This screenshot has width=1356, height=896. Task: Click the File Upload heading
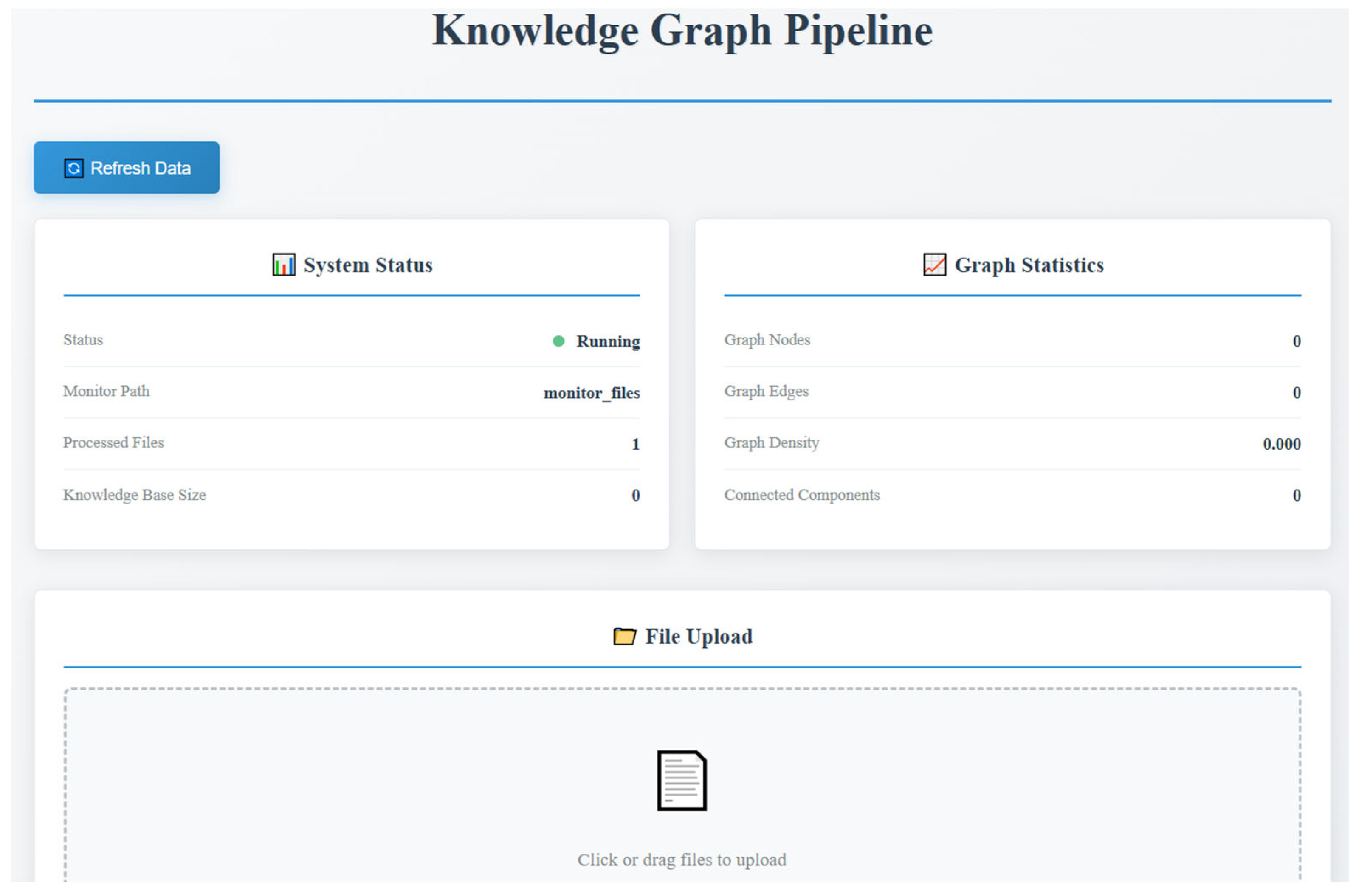[x=698, y=637]
